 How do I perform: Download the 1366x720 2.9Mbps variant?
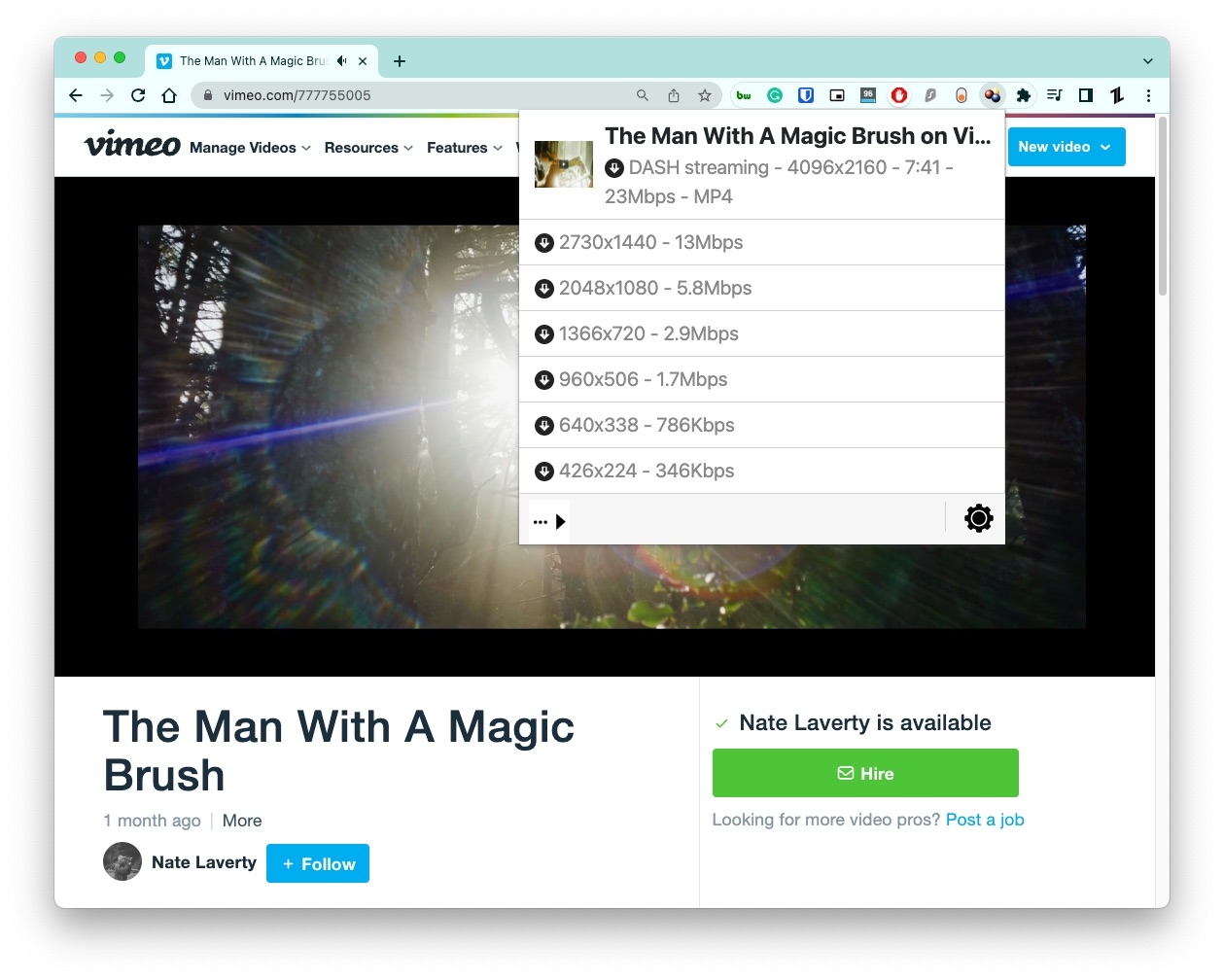pyautogui.click(x=761, y=333)
